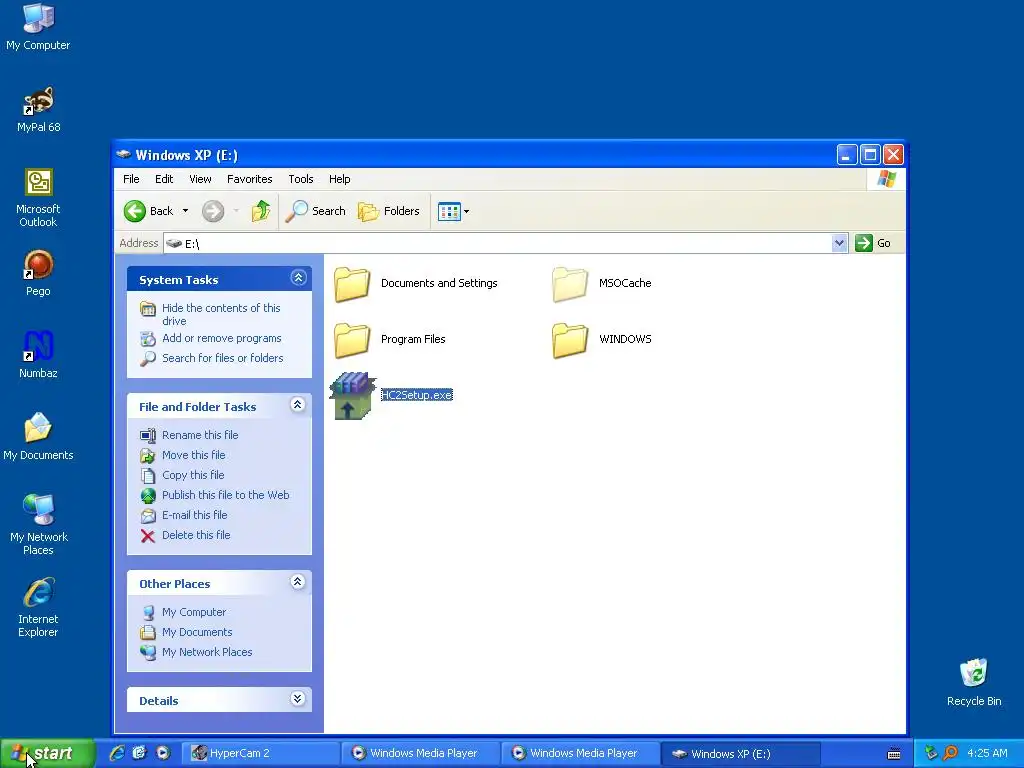This screenshot has width=1024, height=768.
Task: Open the Edit menu
Action: click(x=164, y=179)
